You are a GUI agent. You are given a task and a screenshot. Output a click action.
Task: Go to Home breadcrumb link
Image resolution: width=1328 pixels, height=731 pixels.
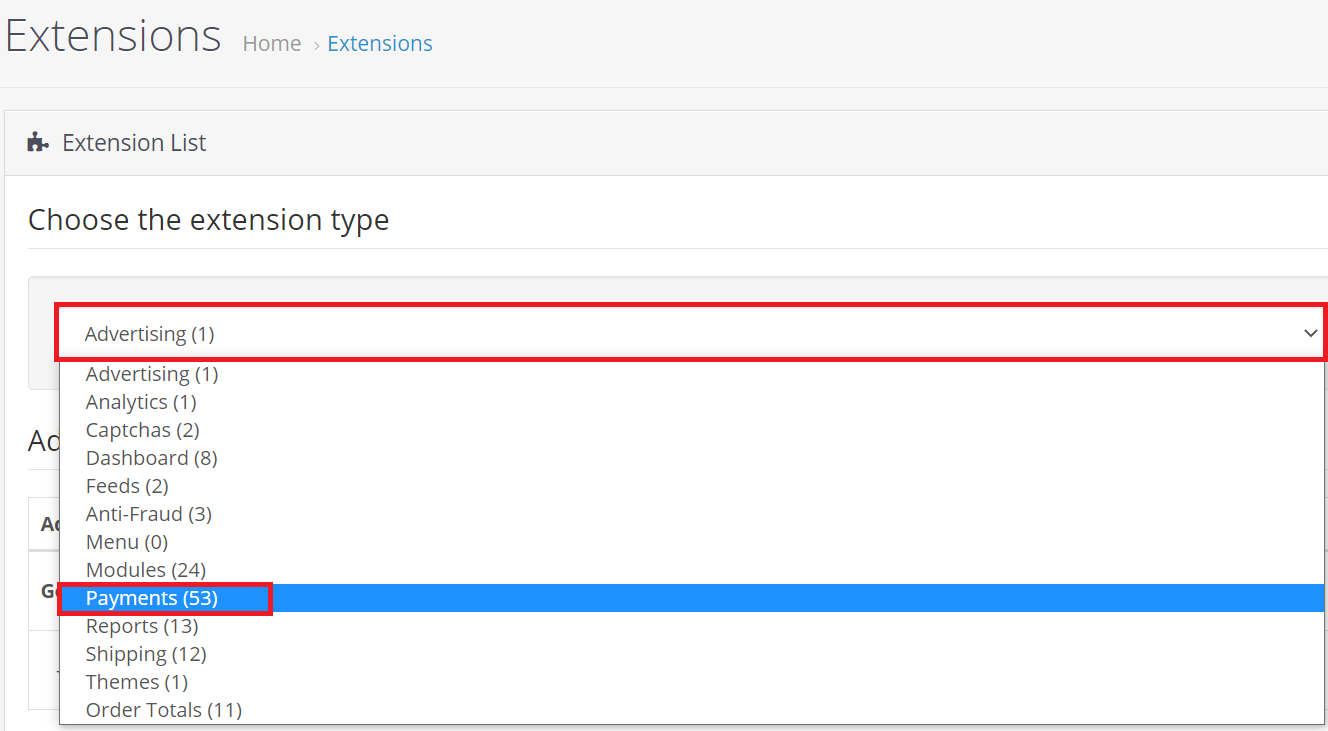click(272, 44)
